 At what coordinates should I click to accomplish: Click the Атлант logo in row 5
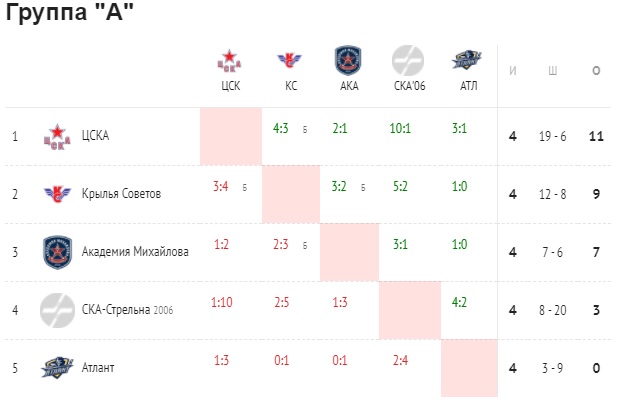(x=57, y=368)
